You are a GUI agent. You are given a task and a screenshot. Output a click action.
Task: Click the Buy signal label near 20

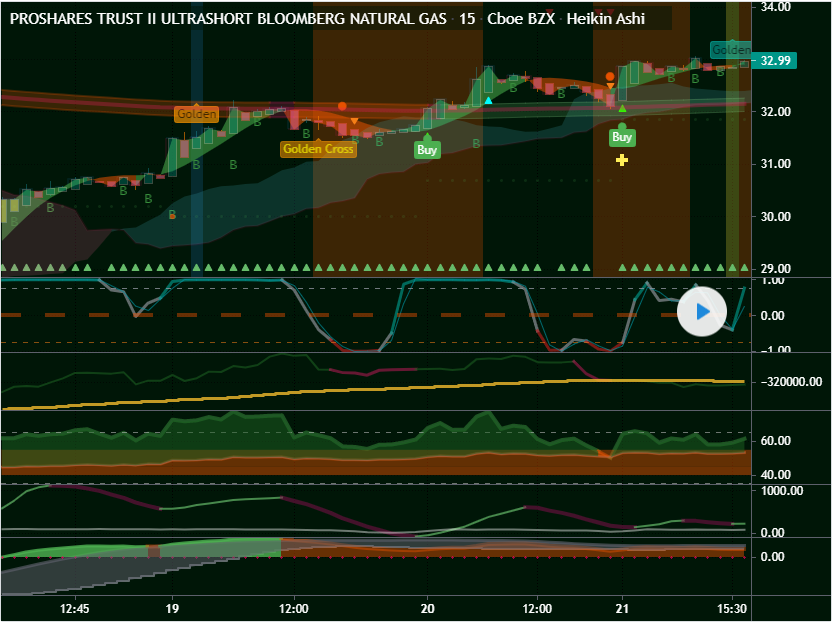click(427, 150)
